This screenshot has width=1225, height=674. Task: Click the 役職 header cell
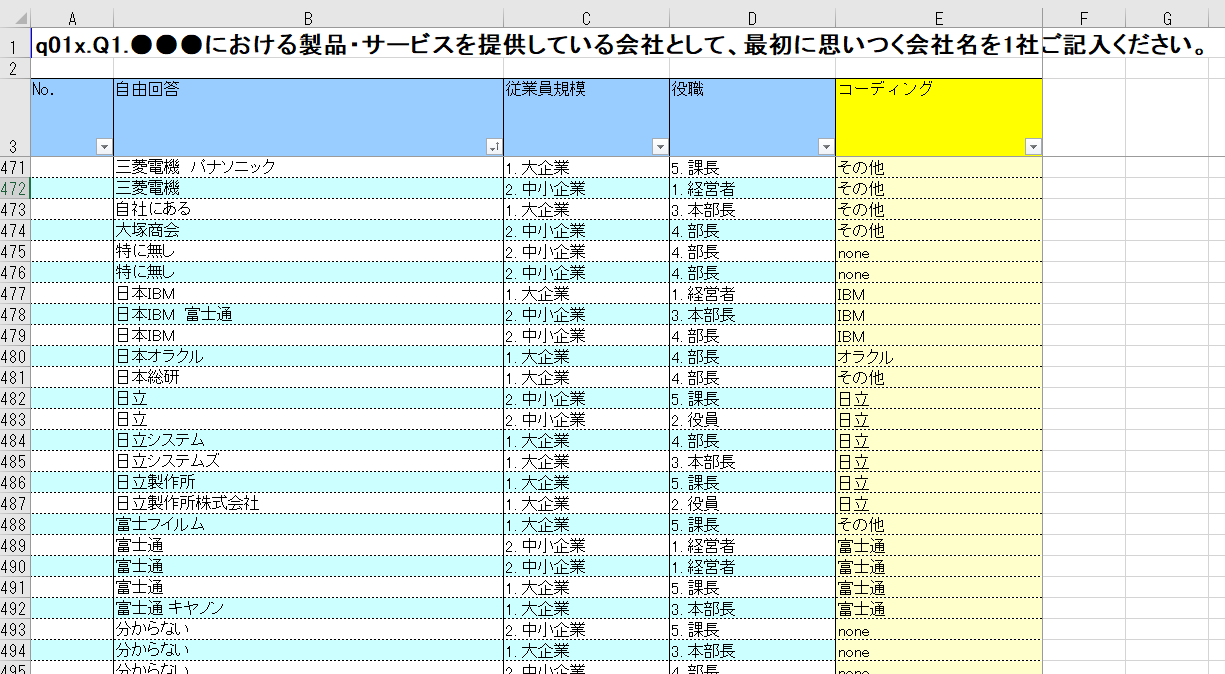(x=752, y=117)
